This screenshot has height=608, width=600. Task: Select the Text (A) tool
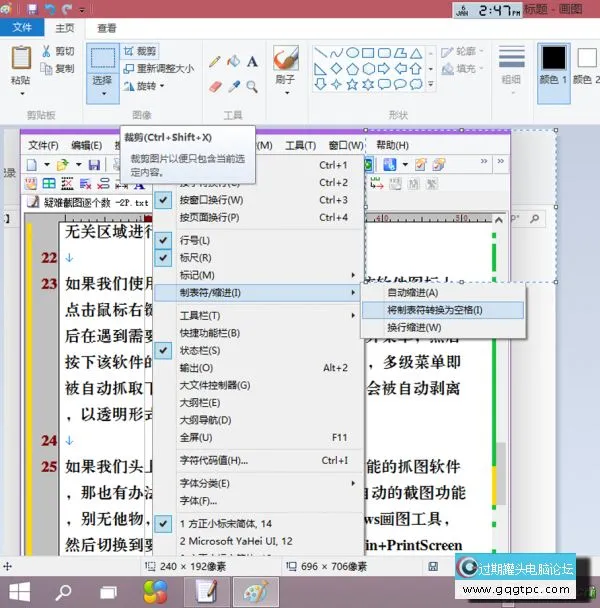(252, 61)
